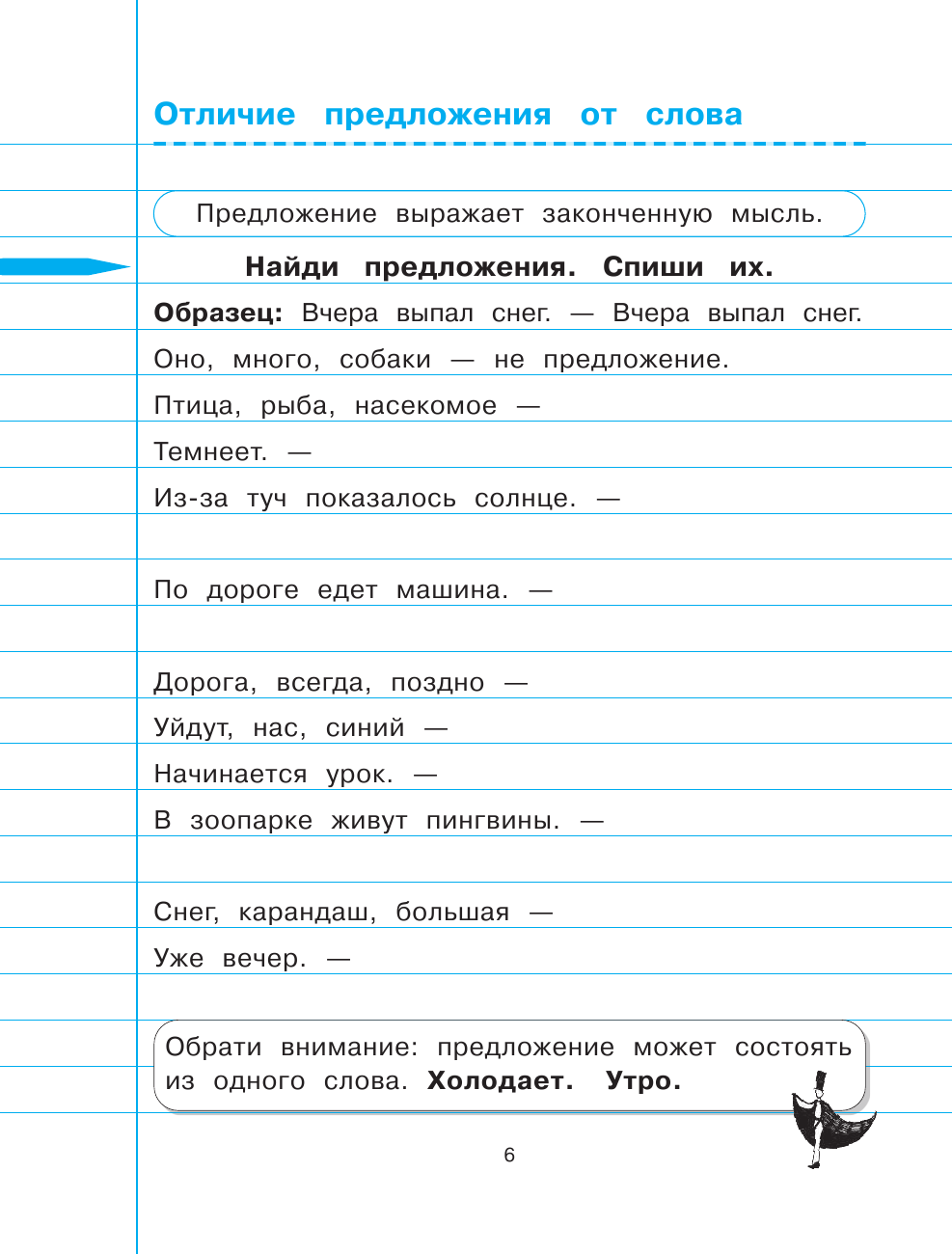Image resolution: width=952 pixels, height=1254 pixels.
Task: Click the bold word "Холодает."
Action: coord(501,1081)
